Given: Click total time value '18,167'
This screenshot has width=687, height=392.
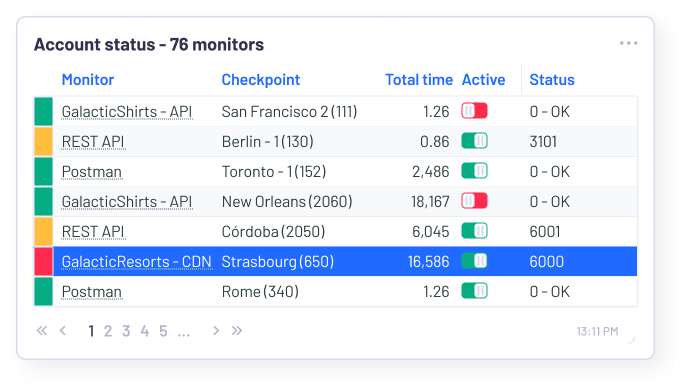Looking at the screenshot, I should tap(430, 201).
